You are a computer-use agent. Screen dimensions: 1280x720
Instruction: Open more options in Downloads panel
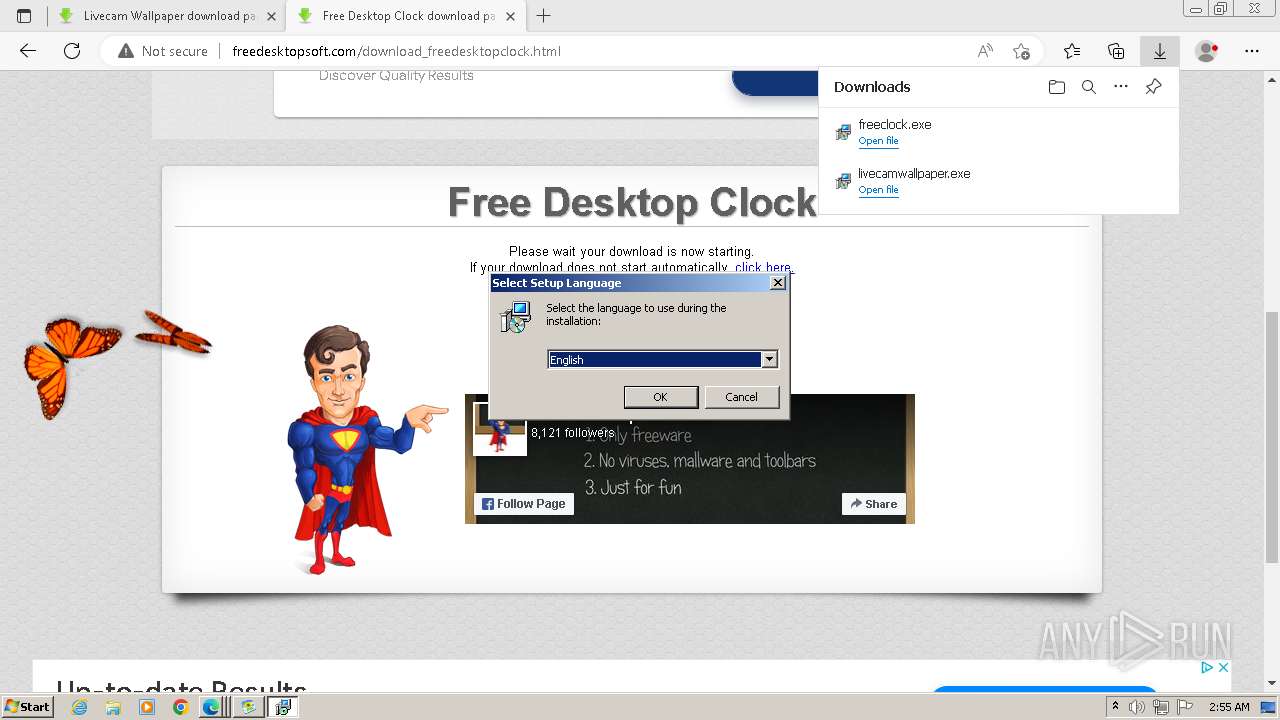(x=1121, y=87)
